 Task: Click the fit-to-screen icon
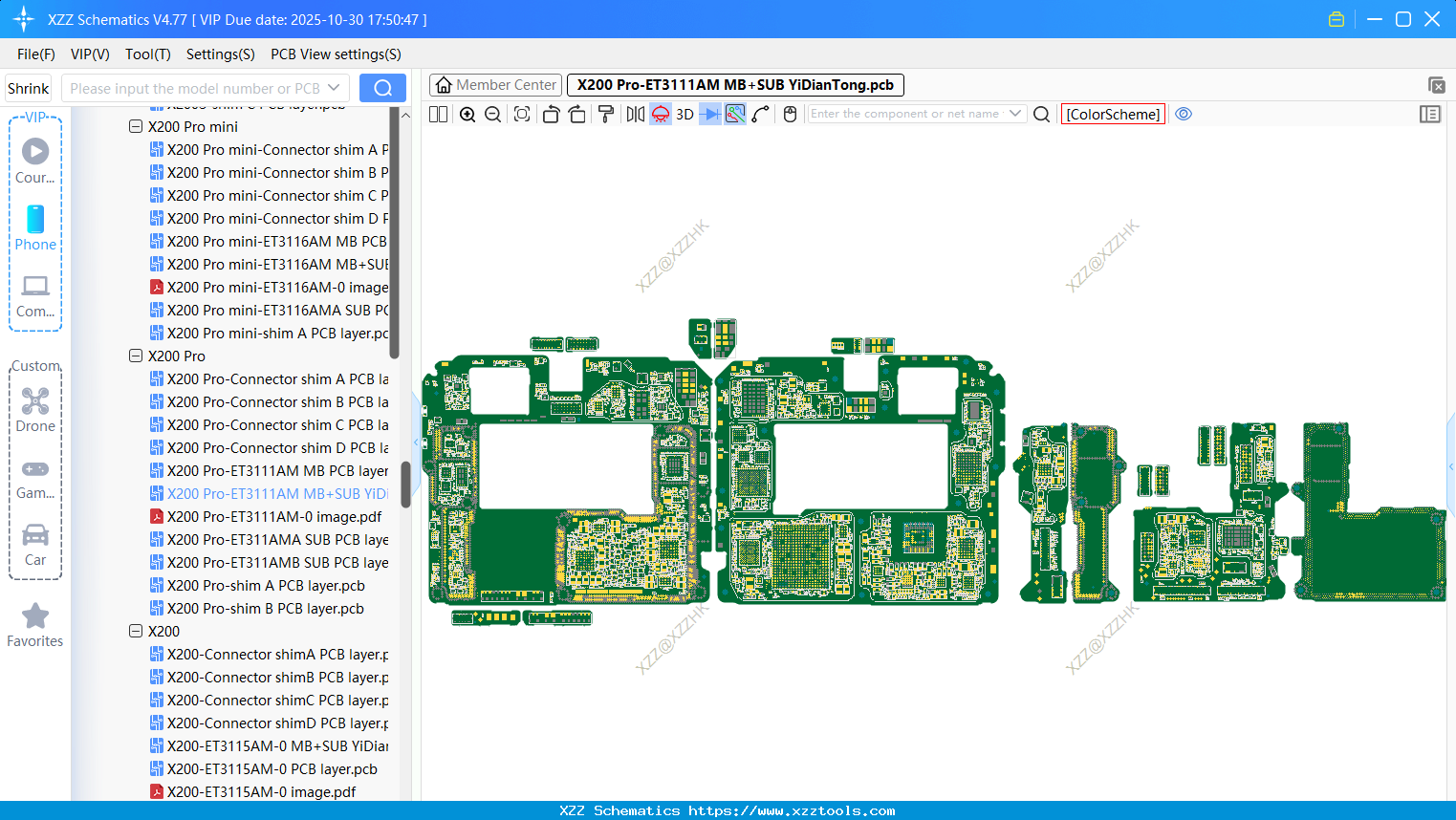coord(522,115)
